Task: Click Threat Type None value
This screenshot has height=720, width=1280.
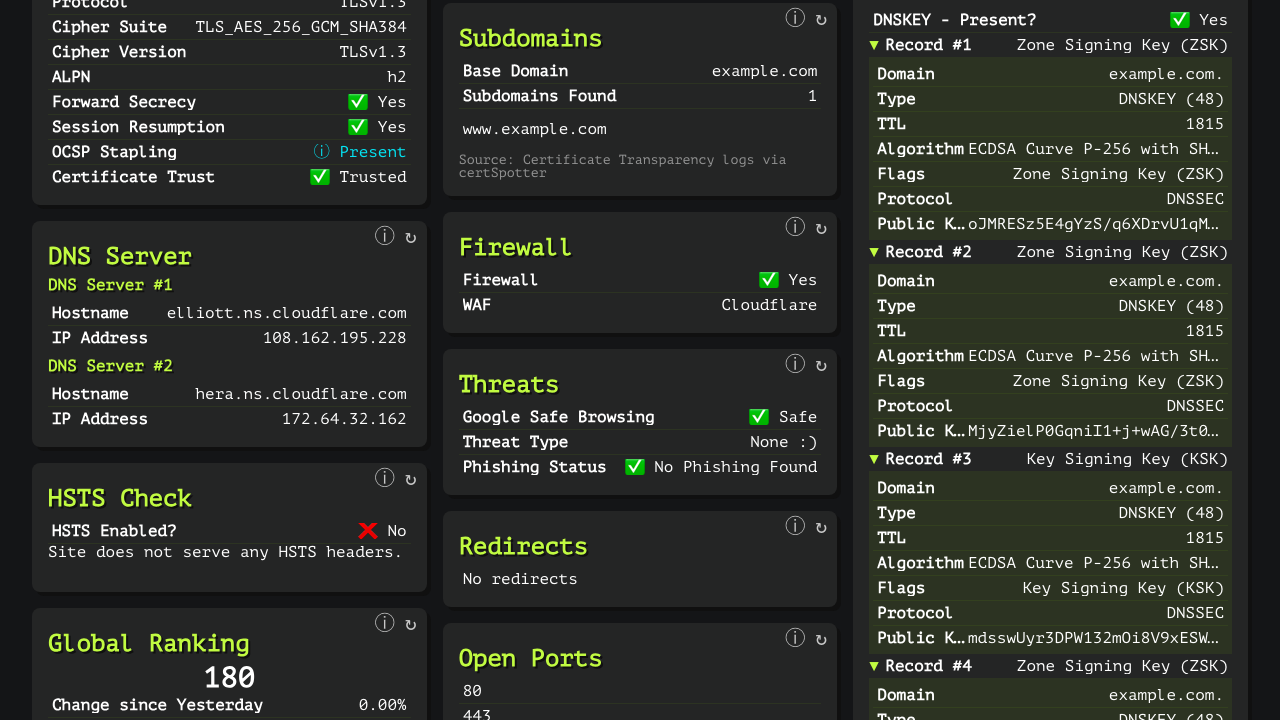Action: click(x=784, y=442)
